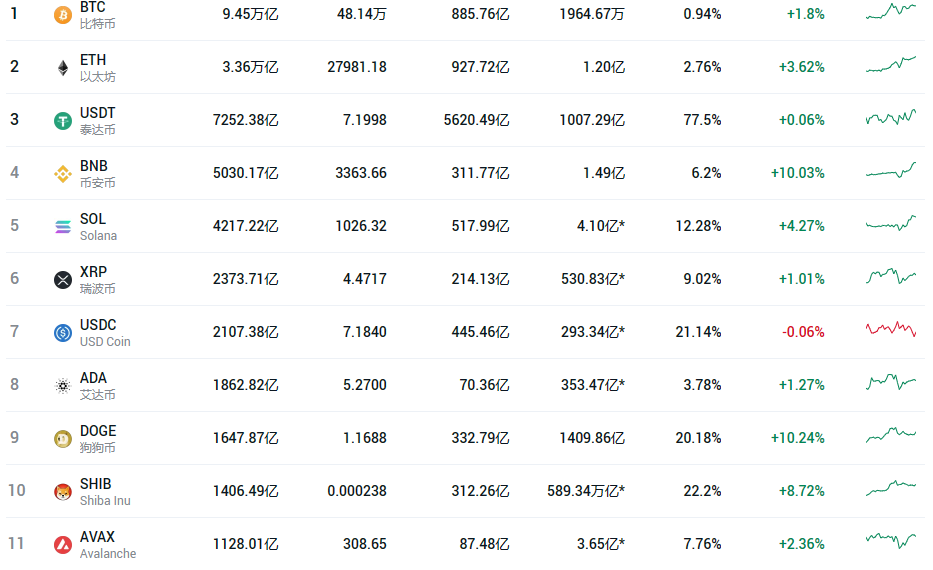933x570 pixels.
Task: View the USDC red sparkline chart
Action: [x=891, y=329]
